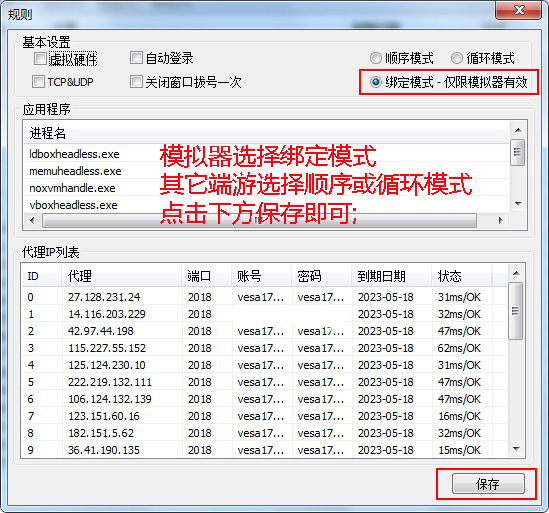The height and width of the screenshot is (513, 549).
Task: Click the proxy list vertical scrollbar thumb
Action: [516, 311]
